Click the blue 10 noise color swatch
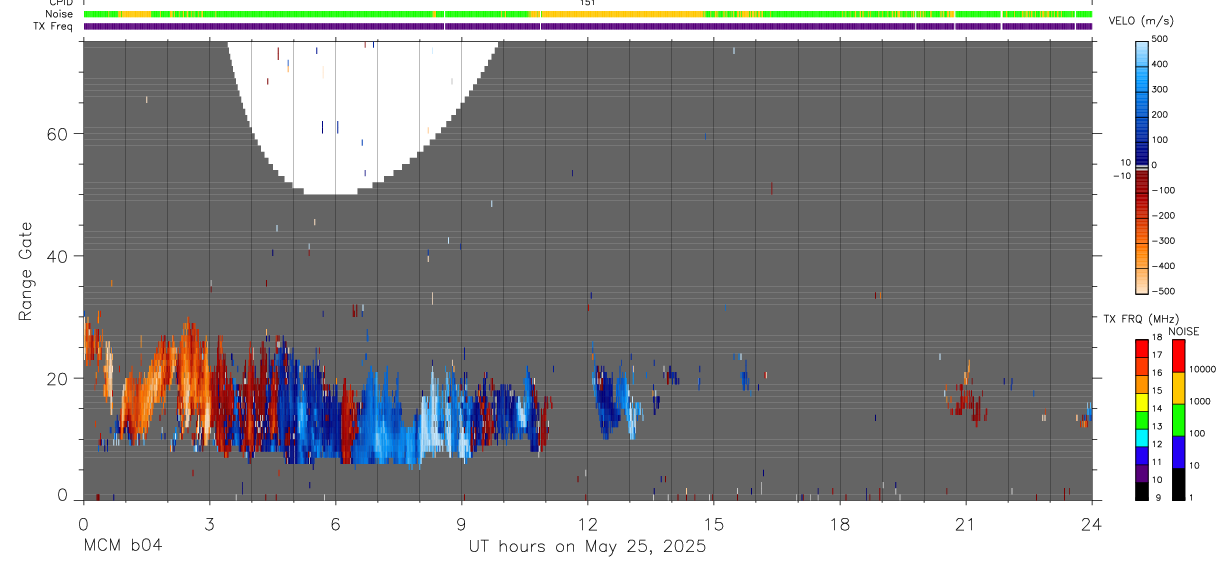Image resolution: width=1228 pixels, height=567 pixels. click(x=1178, y=452)
